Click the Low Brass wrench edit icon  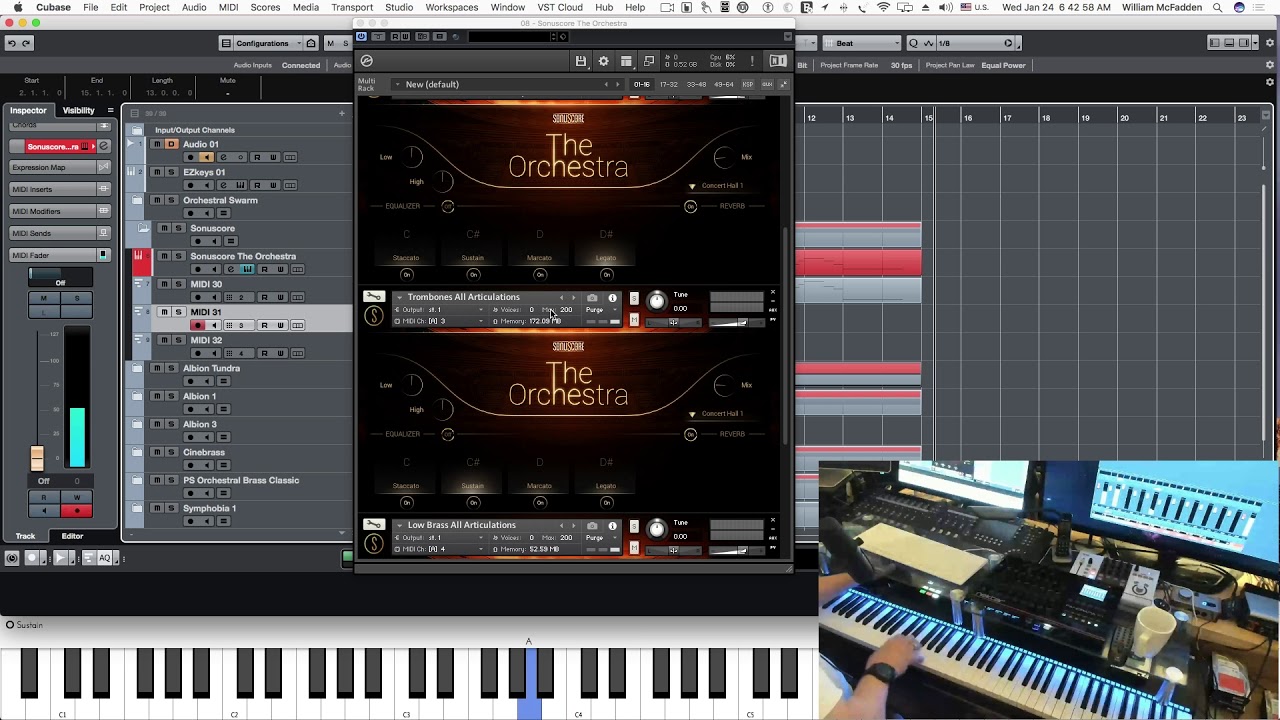click(373, 525)
